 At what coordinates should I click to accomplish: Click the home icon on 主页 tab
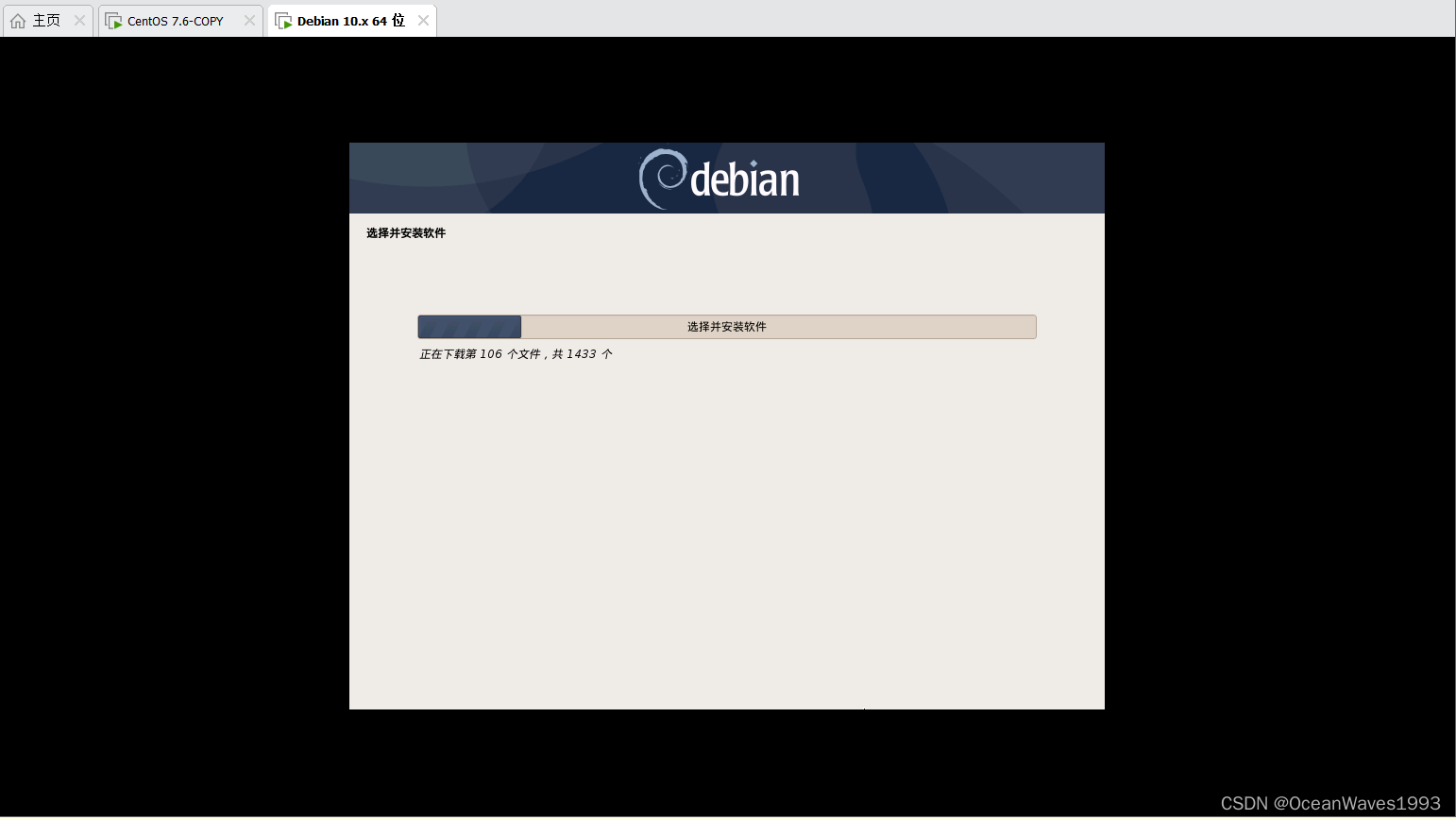[x=18, y=21]
